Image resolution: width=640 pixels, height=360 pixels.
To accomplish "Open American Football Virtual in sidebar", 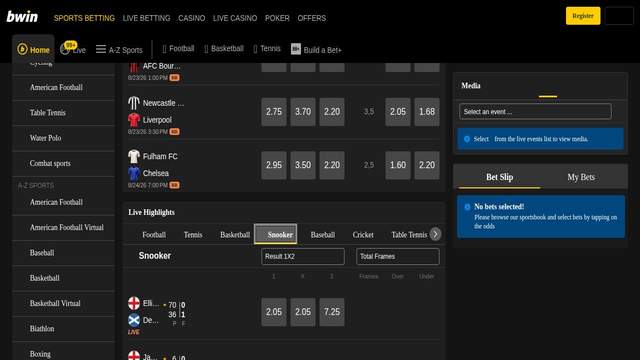I will pyautogui.click(x=64, y=228).
